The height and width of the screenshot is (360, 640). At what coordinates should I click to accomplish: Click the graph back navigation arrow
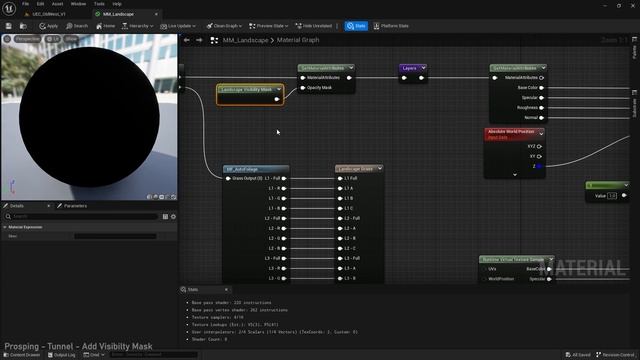pyautogui.click(x=187, y=40)
